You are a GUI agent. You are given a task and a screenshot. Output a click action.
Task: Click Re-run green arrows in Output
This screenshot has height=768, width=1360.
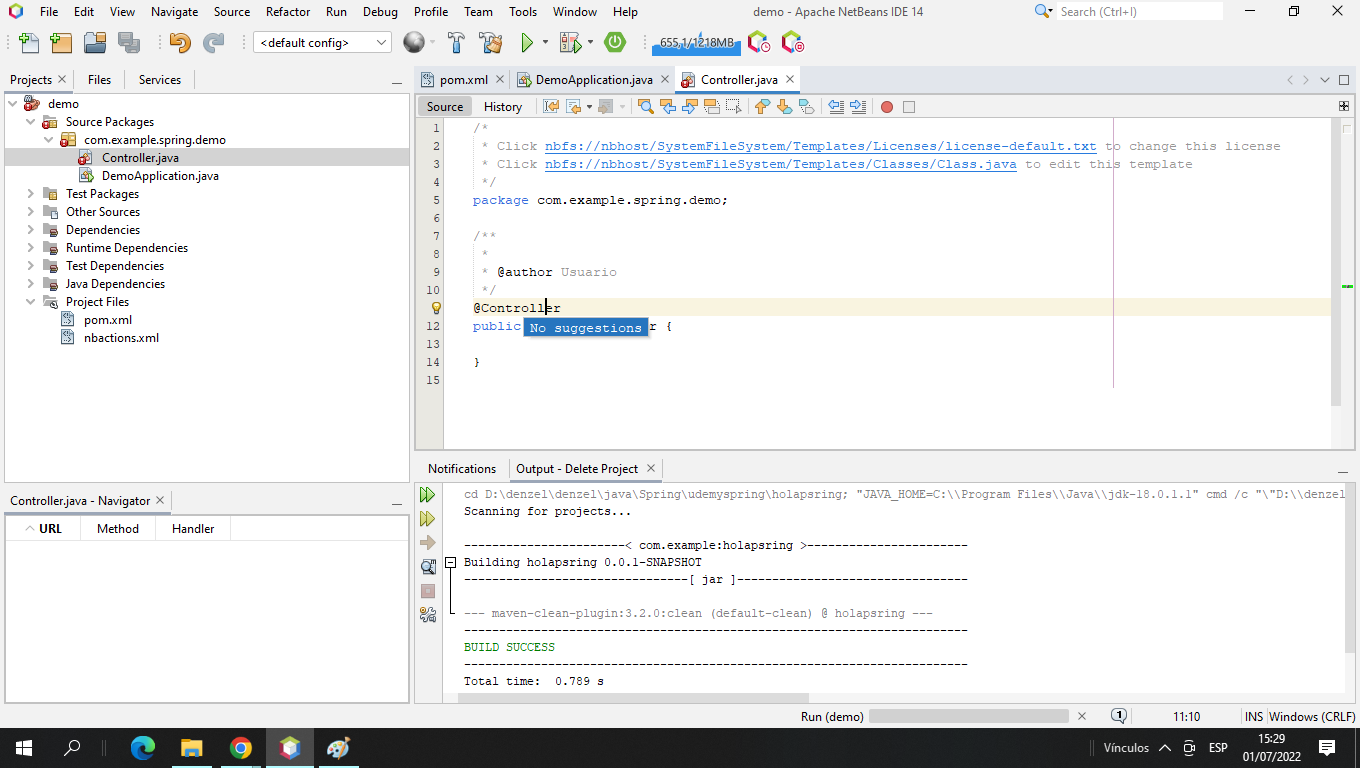coord(428,495)
